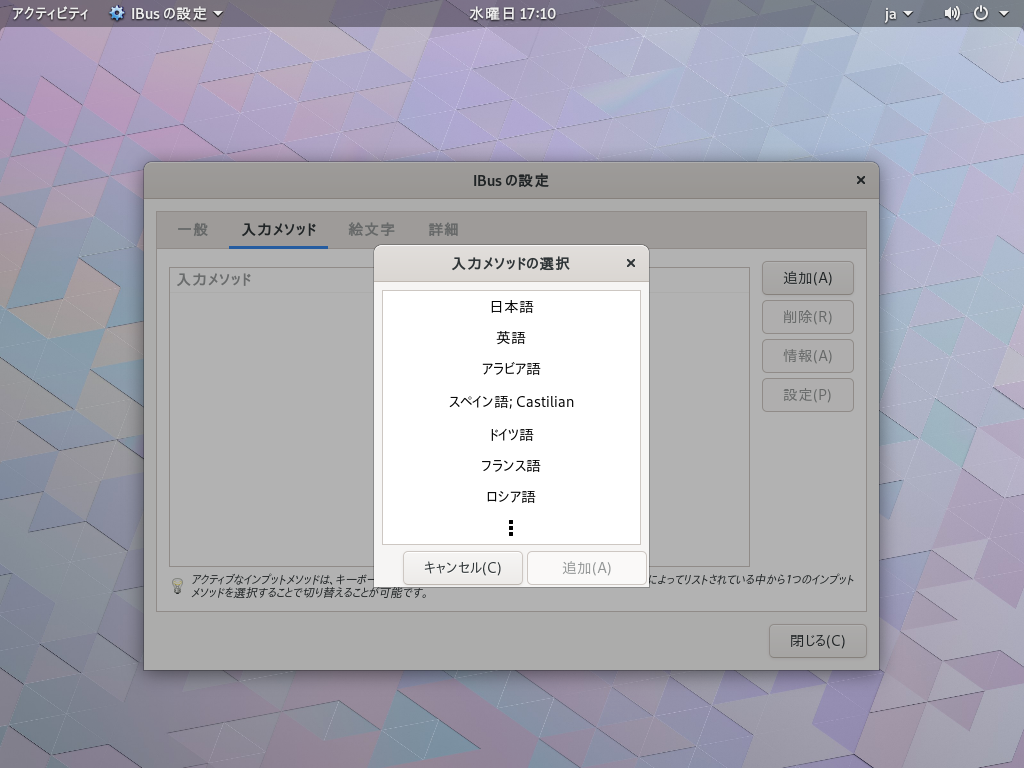Open the ja input source dropdown
The image size is (1024, 768).
[x=898, y=13]
